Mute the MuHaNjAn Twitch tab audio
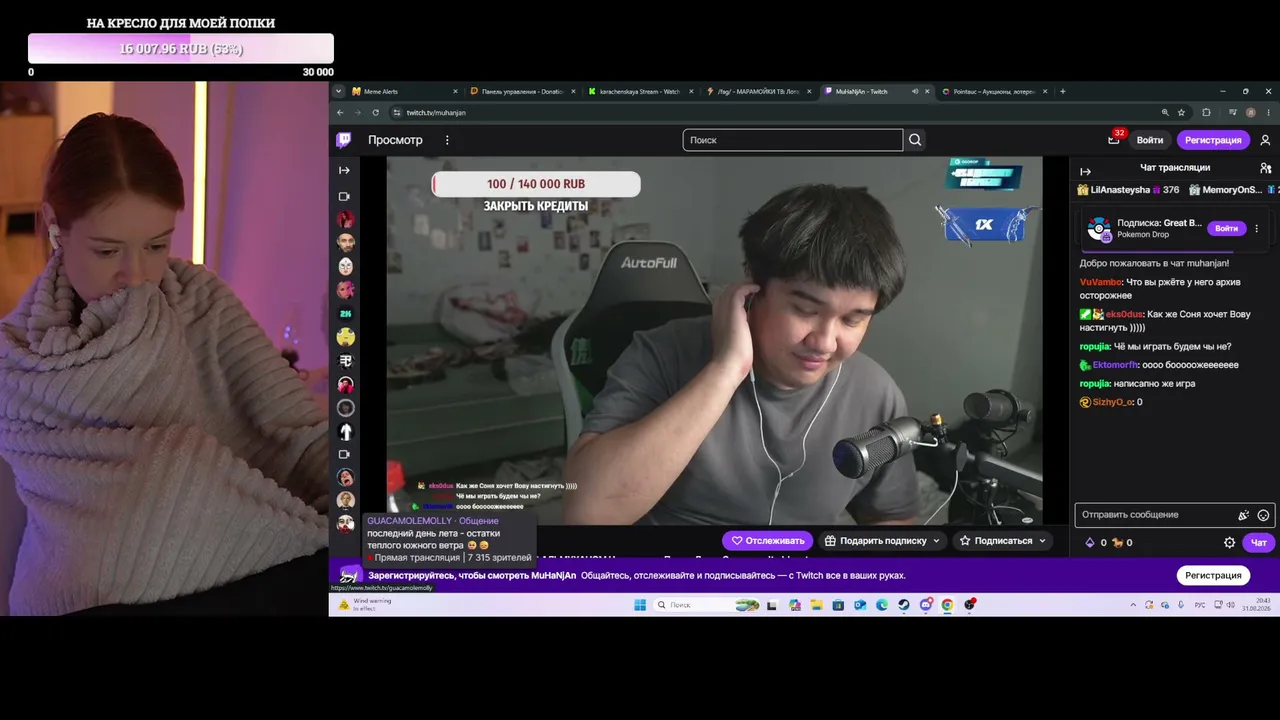The image size is (1280, 720). (x=915, y=91)
